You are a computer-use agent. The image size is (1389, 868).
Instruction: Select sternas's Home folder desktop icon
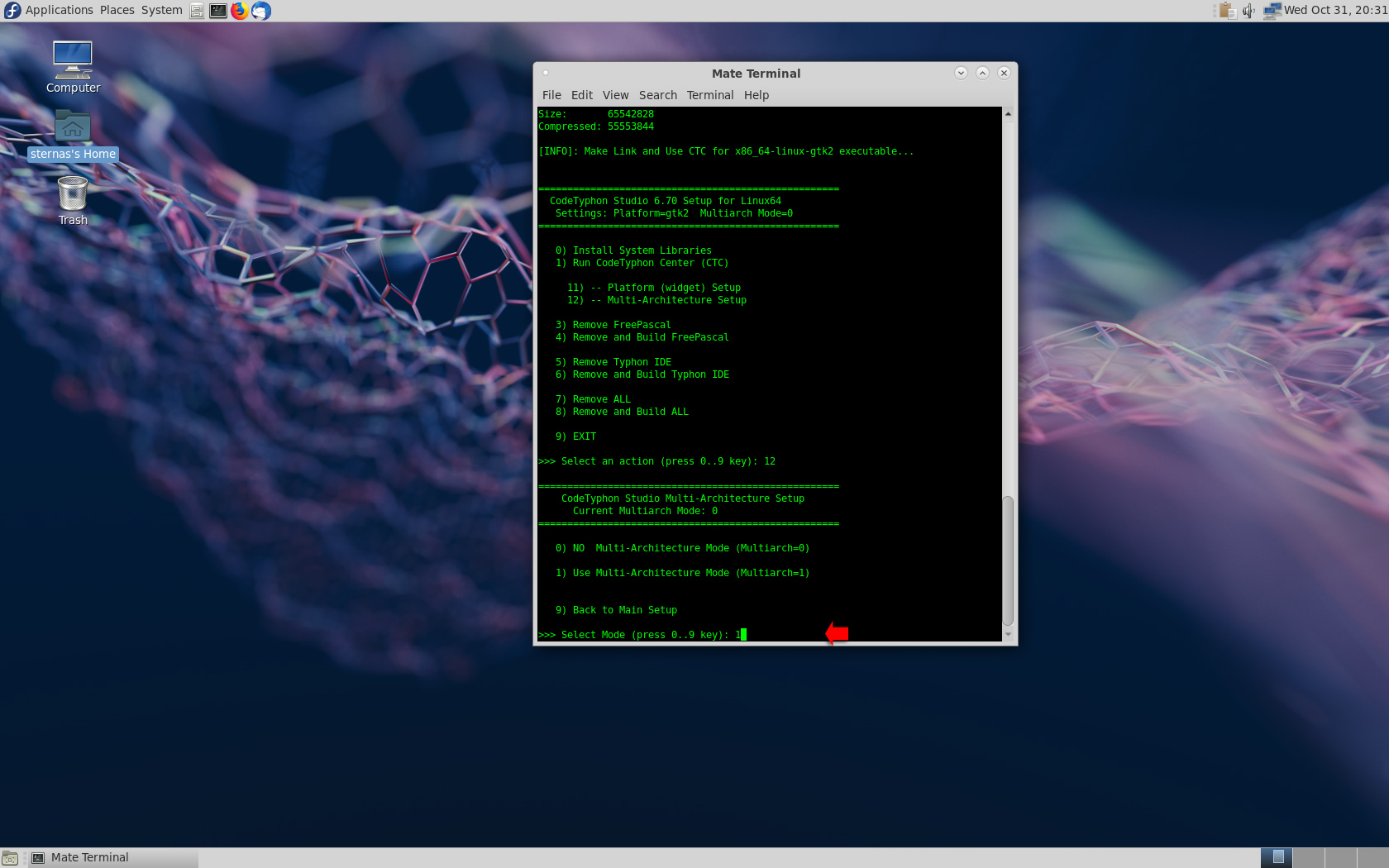(73, 136)
